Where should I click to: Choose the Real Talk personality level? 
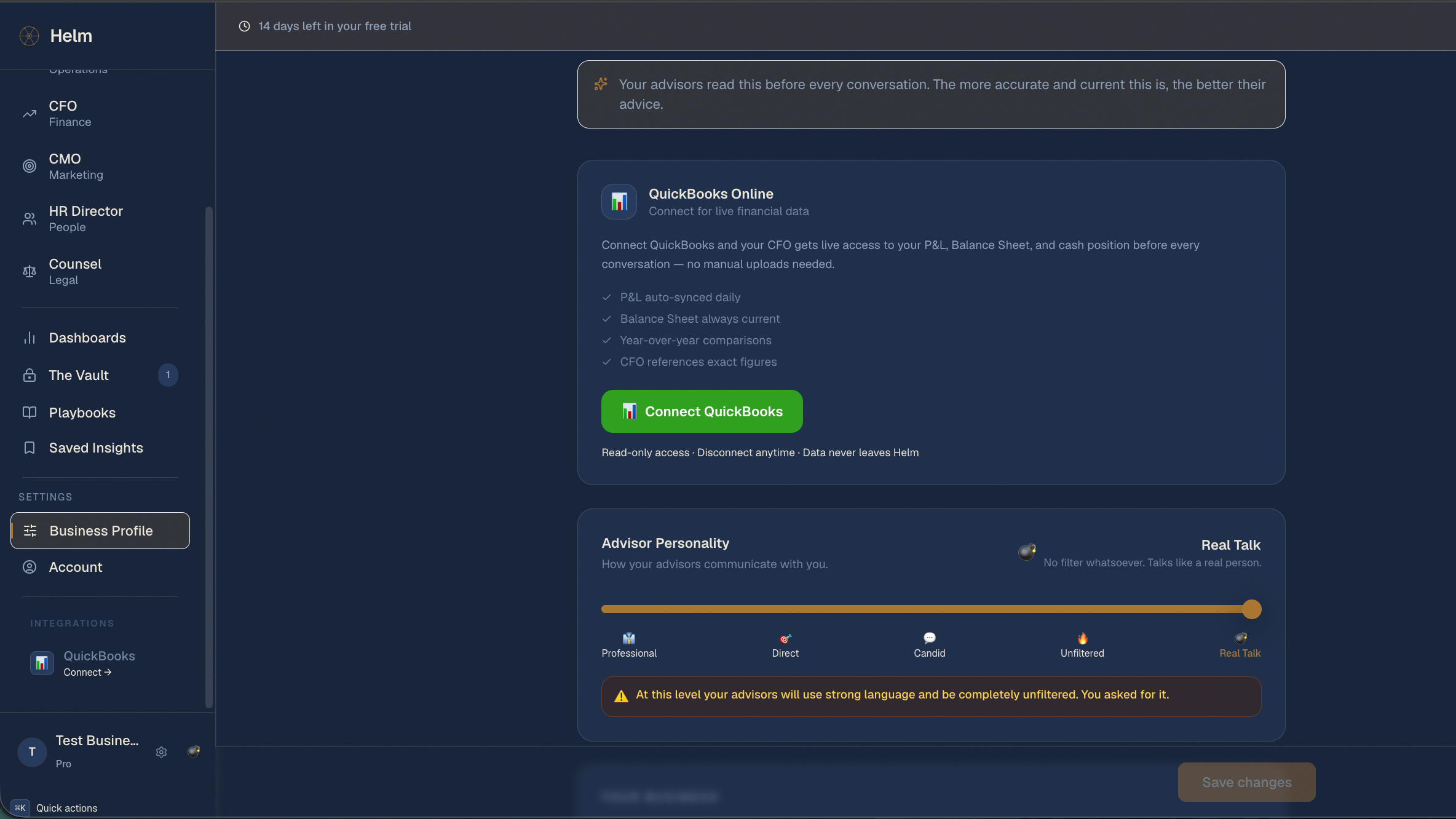pos(1240,646)
